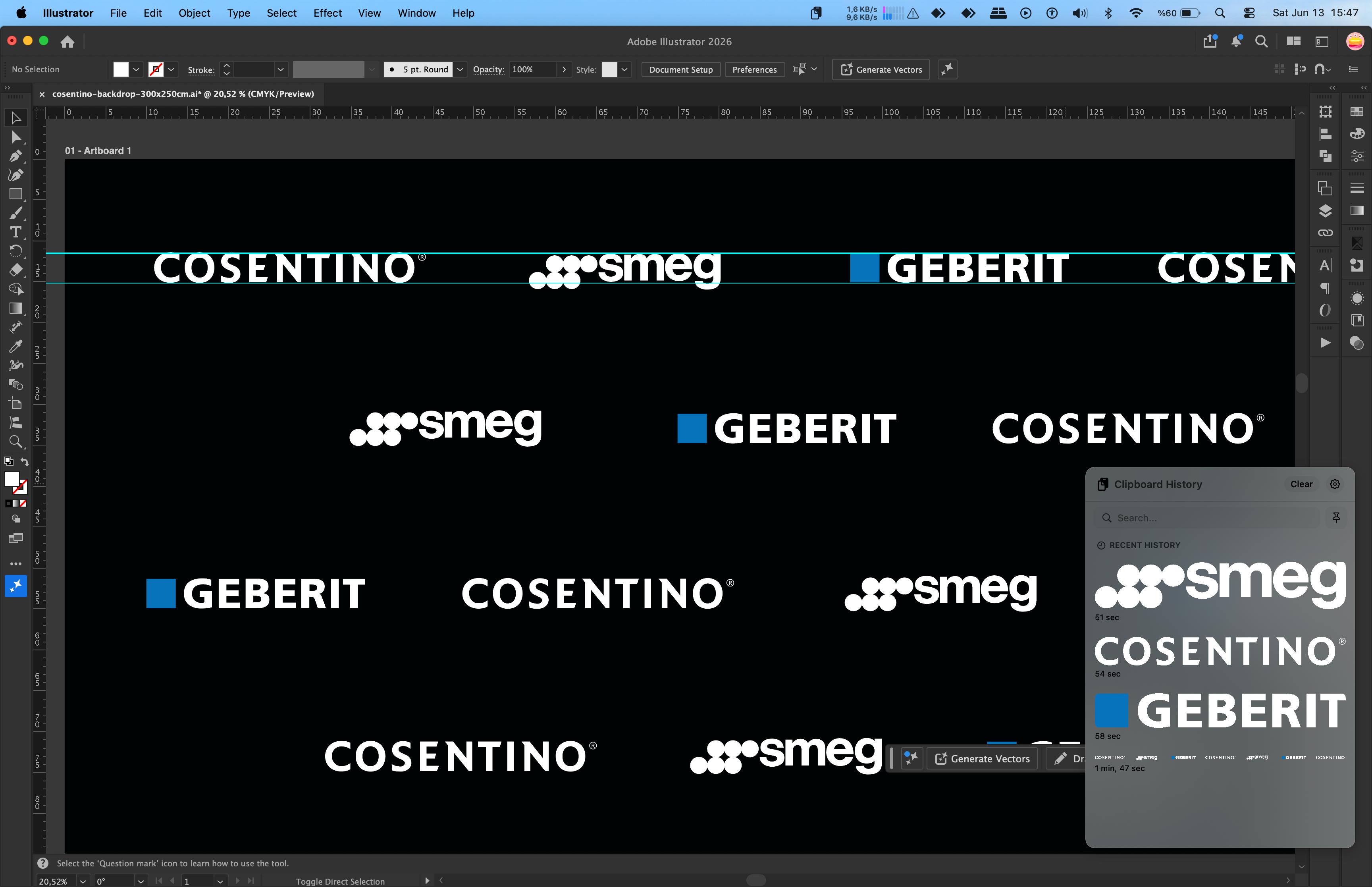
Task: Open the Color palette panel
Action: coord(1357,134)
